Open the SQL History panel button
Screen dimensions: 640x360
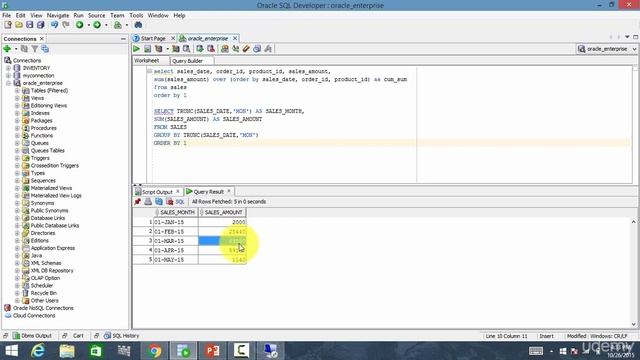coord(122,336)
